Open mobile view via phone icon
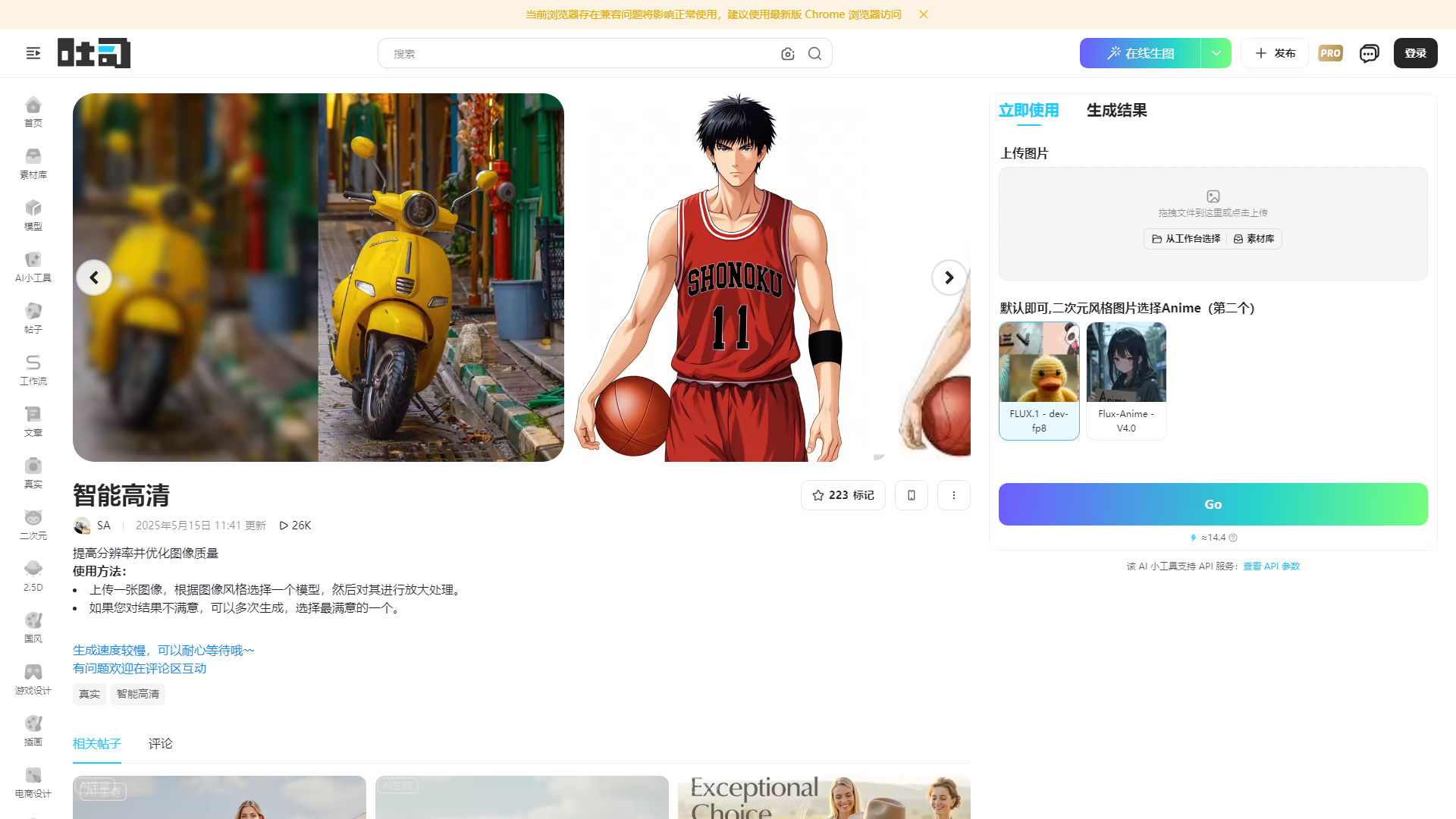1456x819 pixels. point(911,494)
